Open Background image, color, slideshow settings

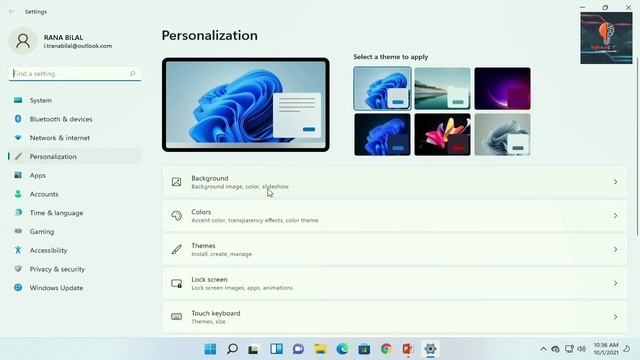[394, 182]
